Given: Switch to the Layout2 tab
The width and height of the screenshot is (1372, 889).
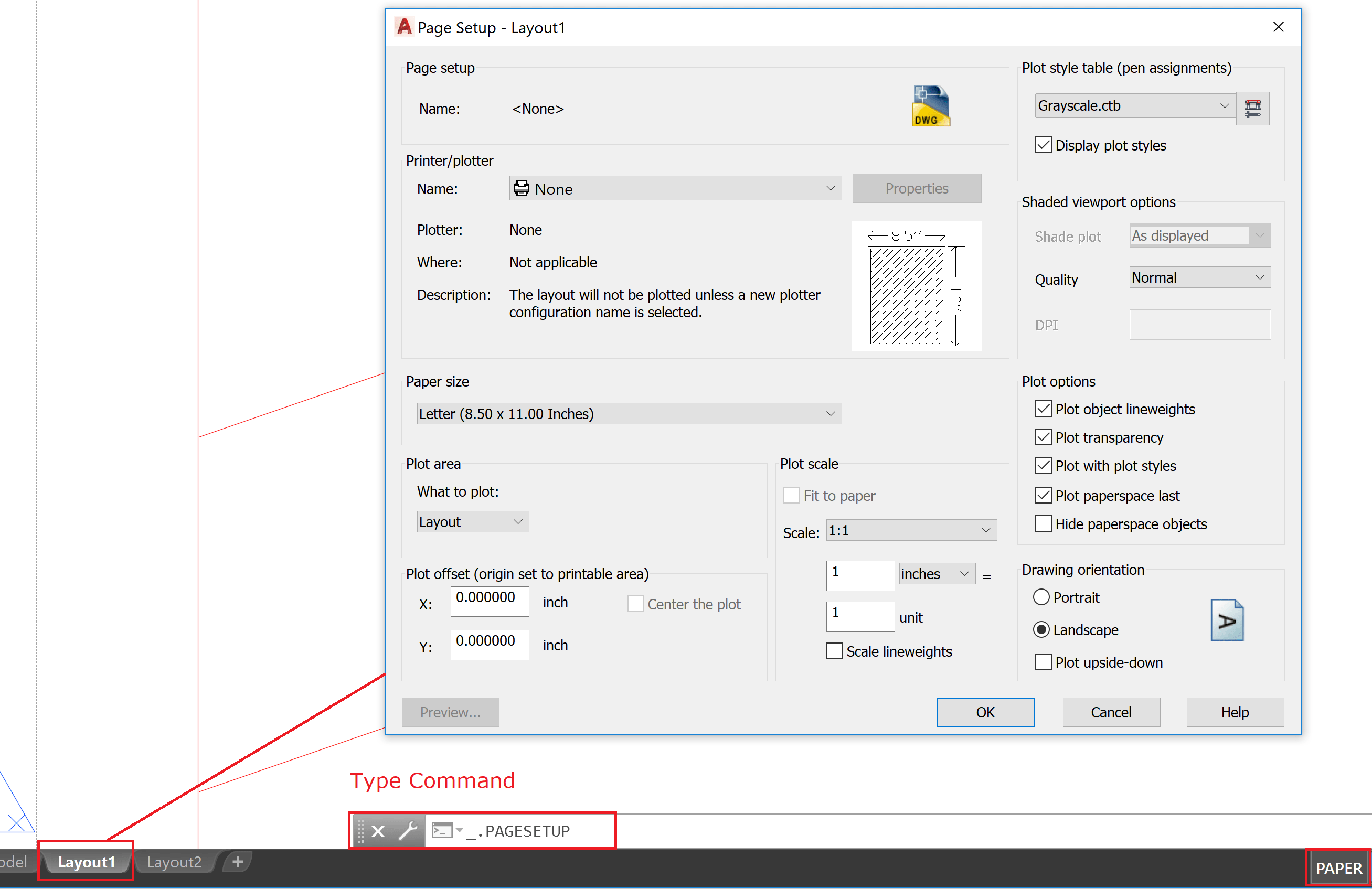Looking at the screenshot, I should tap(174, 861).
